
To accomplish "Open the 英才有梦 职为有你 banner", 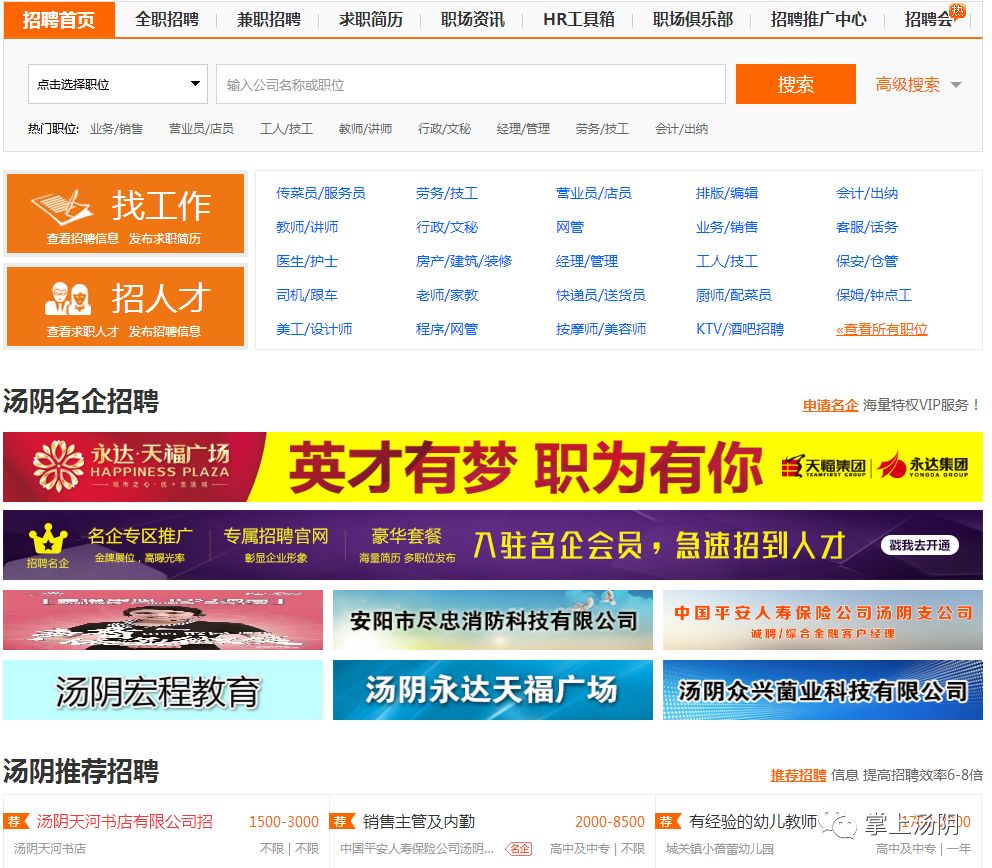I will tap(493, 467).
